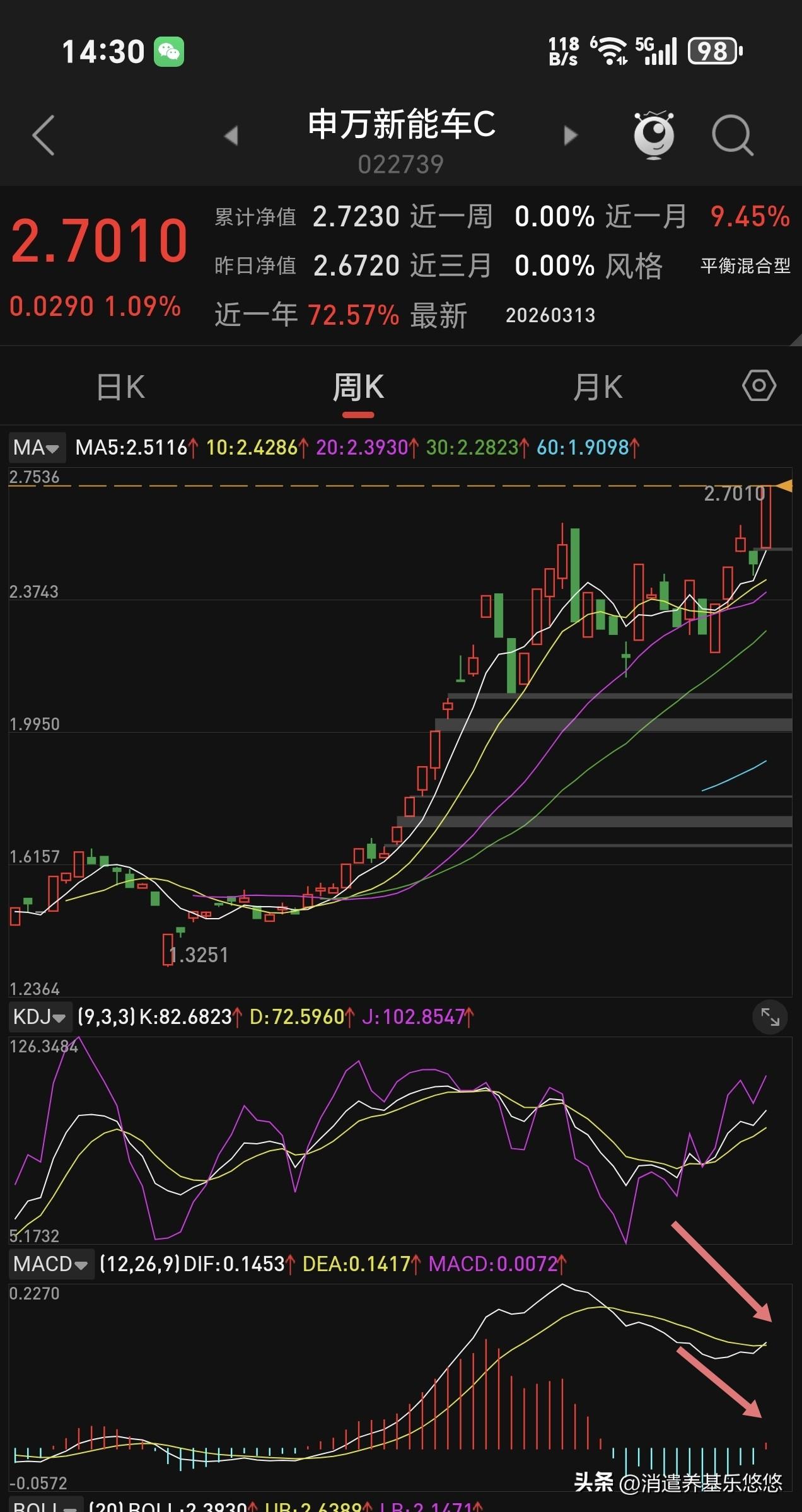Tap the 近一年 return 72.57%
This screenshot has height=1512, width=802.
tap(354, 315)
